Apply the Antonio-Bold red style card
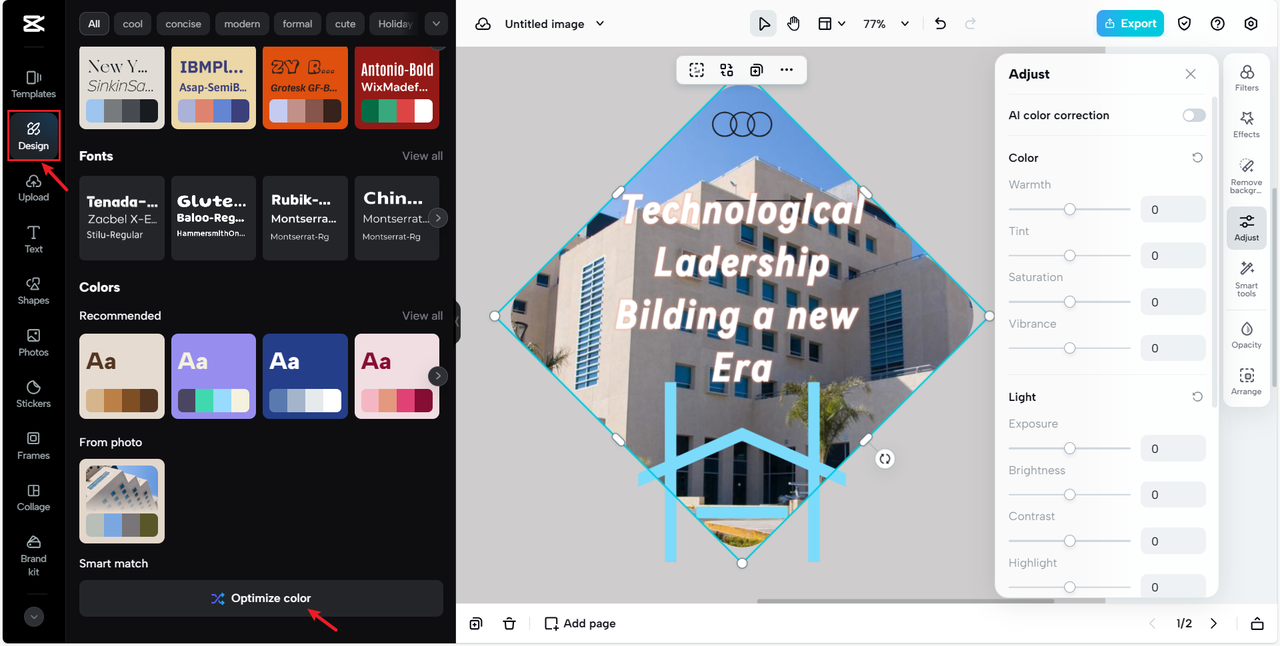 pos(397,87)
